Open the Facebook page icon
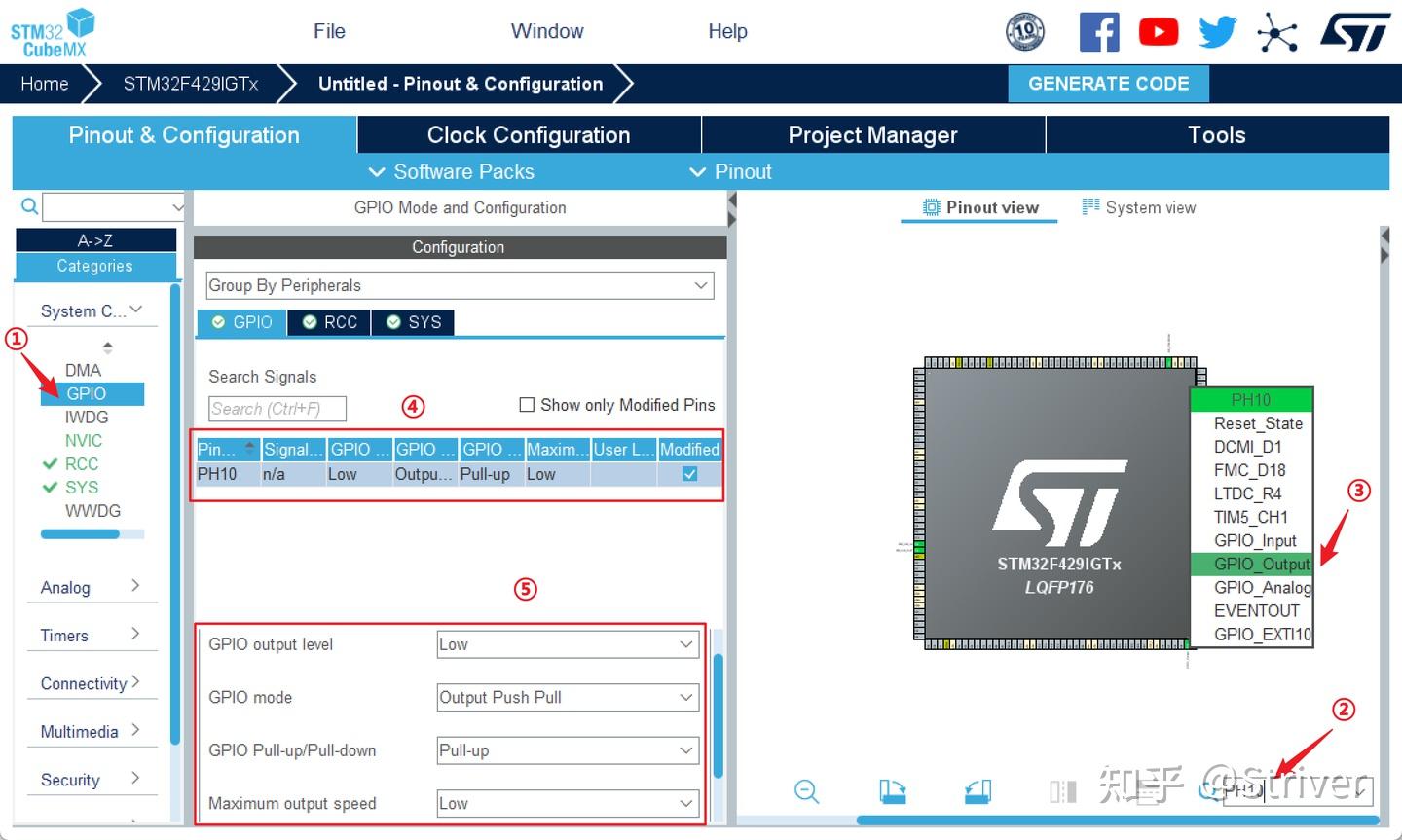This screenshot has width=1402, height=840. [1099, 32]
